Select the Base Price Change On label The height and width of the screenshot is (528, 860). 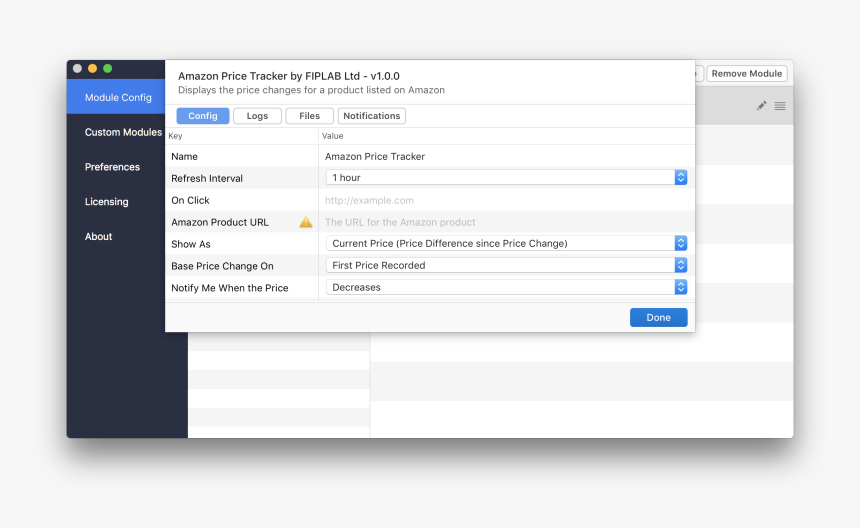coord(222,266)
